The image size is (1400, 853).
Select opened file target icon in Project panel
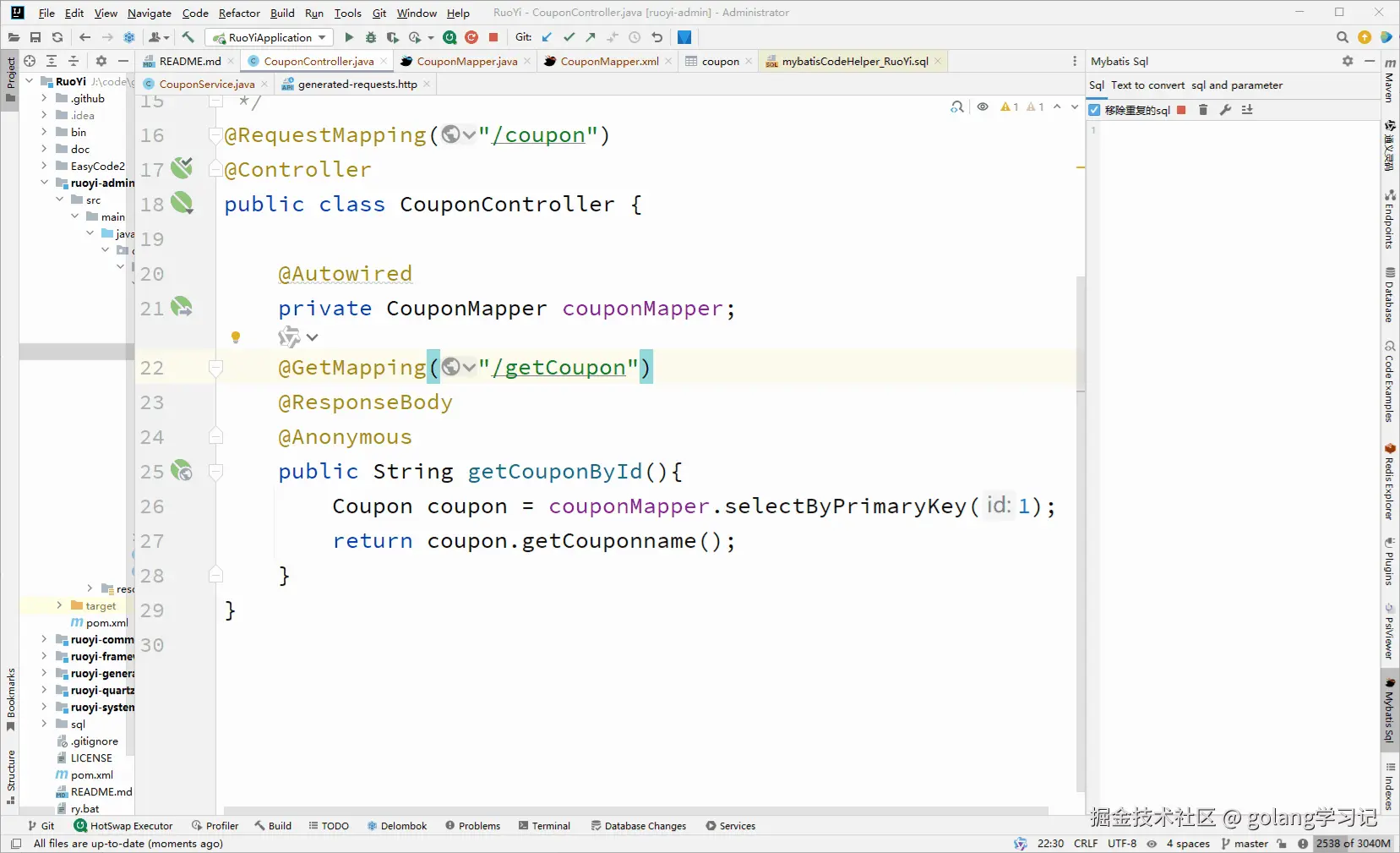pos(30,61)
